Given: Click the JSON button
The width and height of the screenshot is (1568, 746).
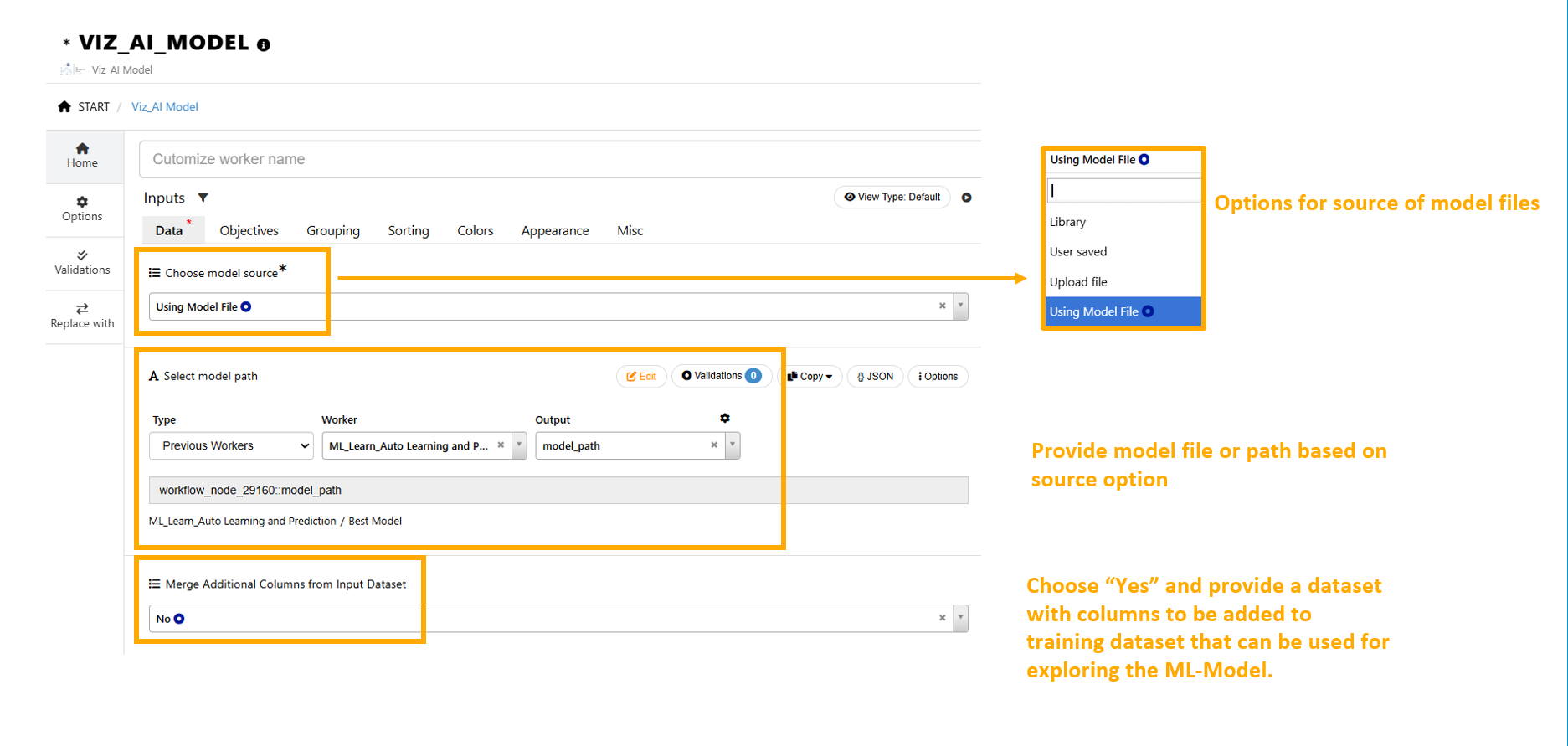Looking at the screenshot, I should pyautogui.click(x=875, y=377).
